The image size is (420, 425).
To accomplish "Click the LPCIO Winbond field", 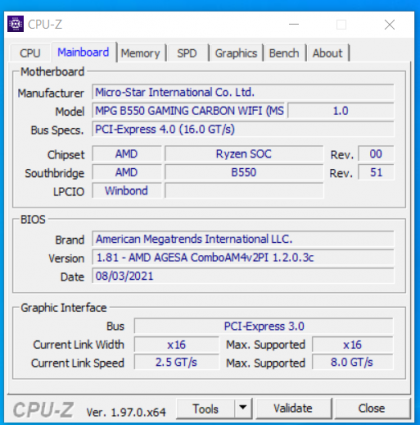I will click(127, 191).
